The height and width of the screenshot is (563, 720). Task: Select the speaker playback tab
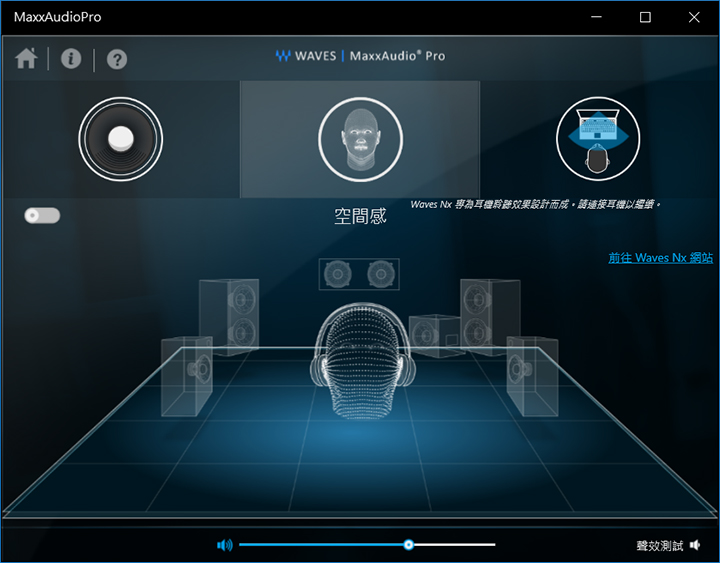121,139
